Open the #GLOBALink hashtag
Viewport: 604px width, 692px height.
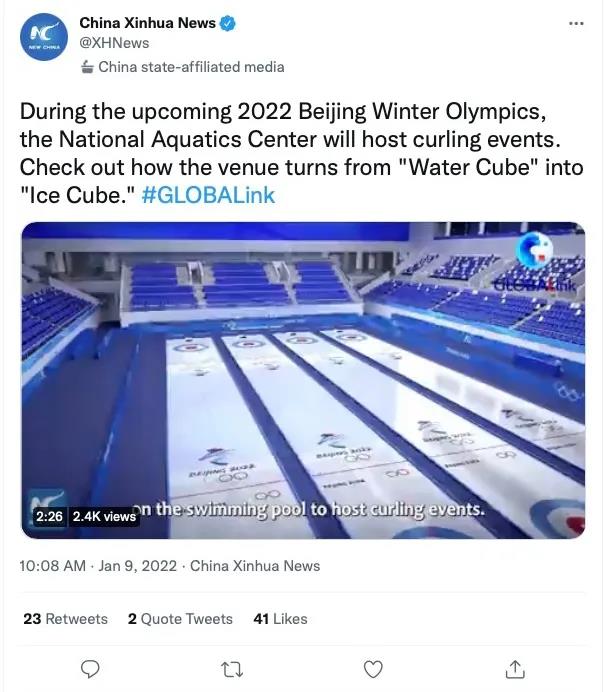[x=208, y=195]
